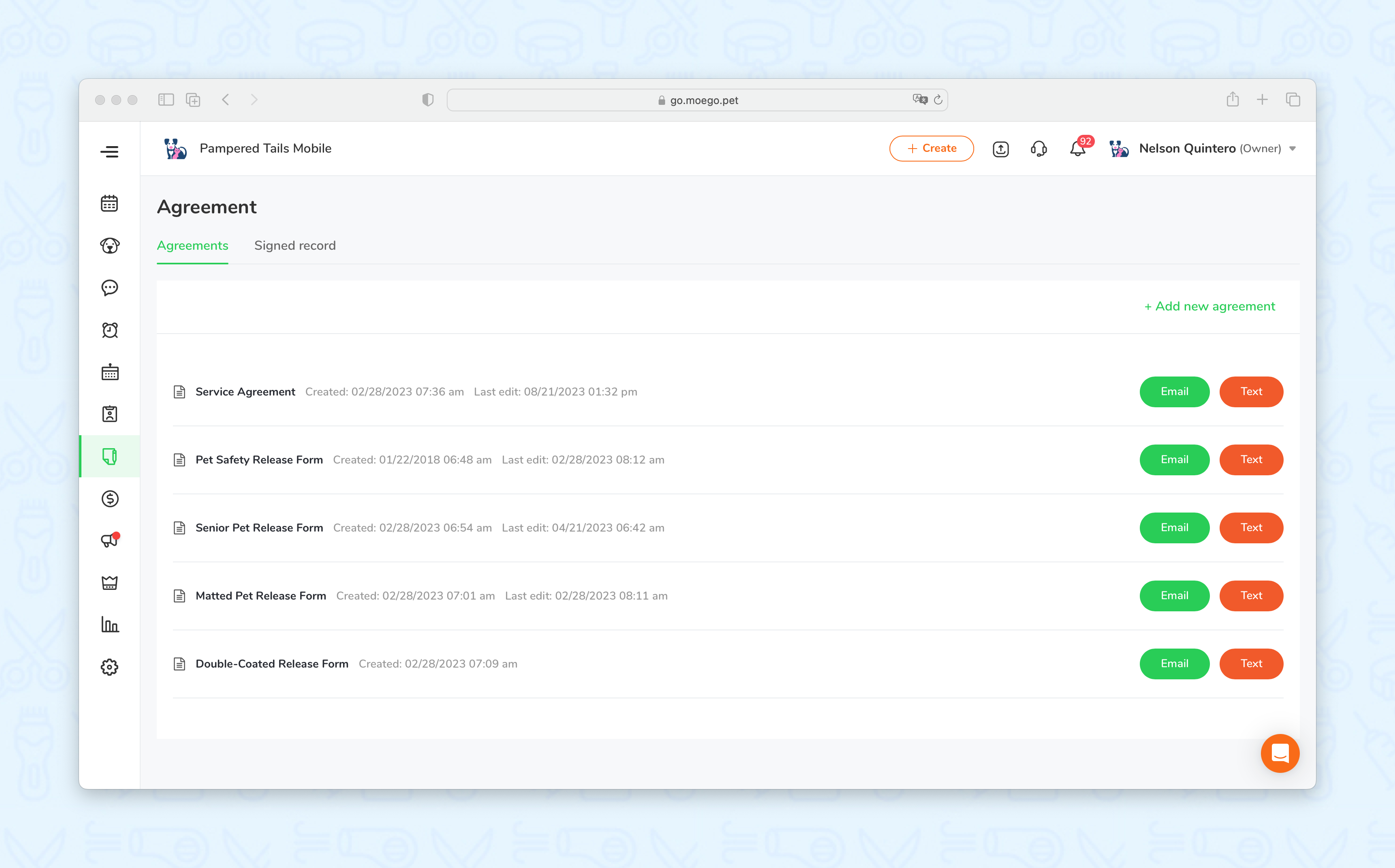1395x868 pixels.
Task: Click the Pampered Tails Mobile logo
Action: pos(175,149)
